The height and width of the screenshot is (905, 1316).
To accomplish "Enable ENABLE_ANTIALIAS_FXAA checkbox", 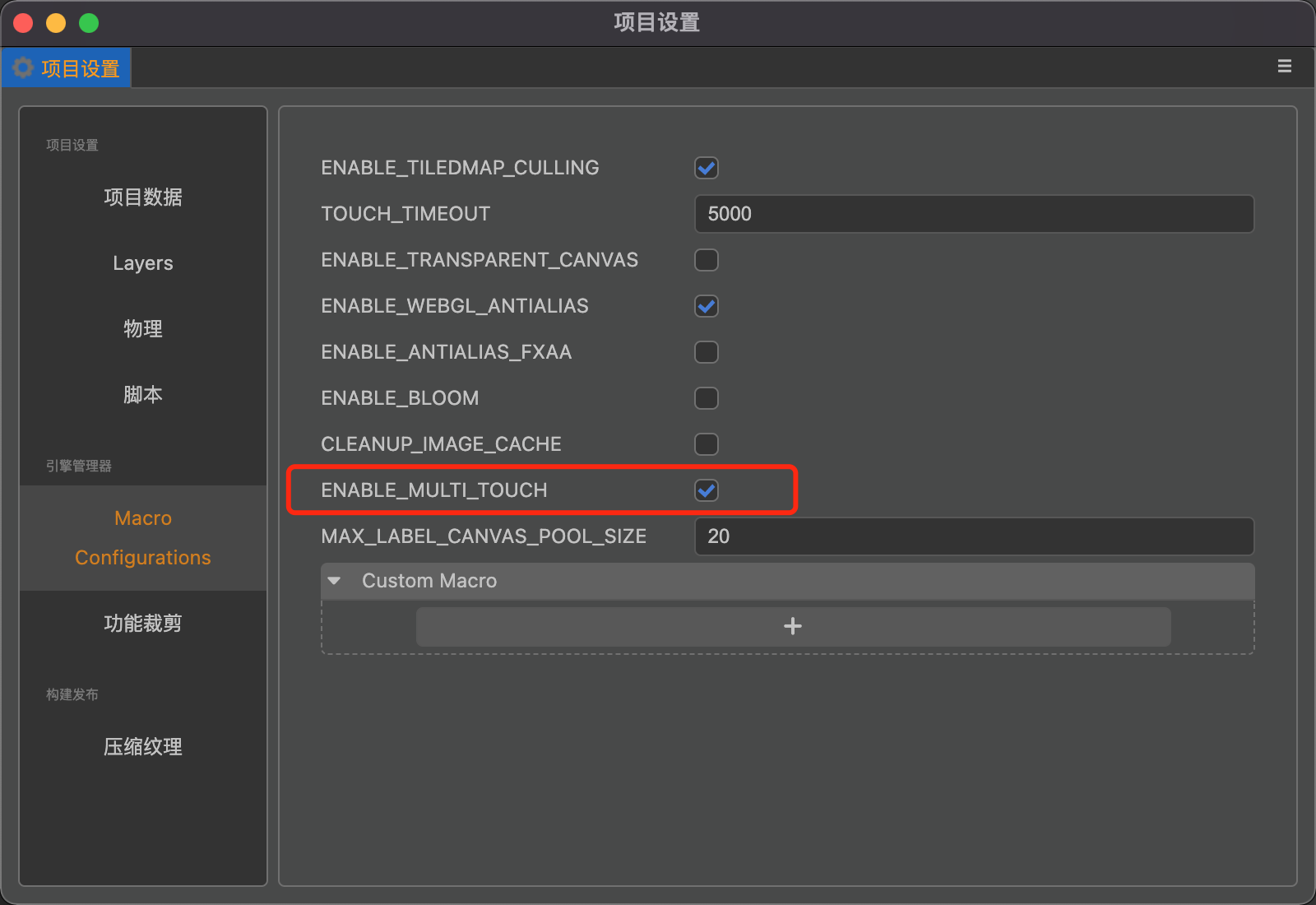I will point(707,352).
